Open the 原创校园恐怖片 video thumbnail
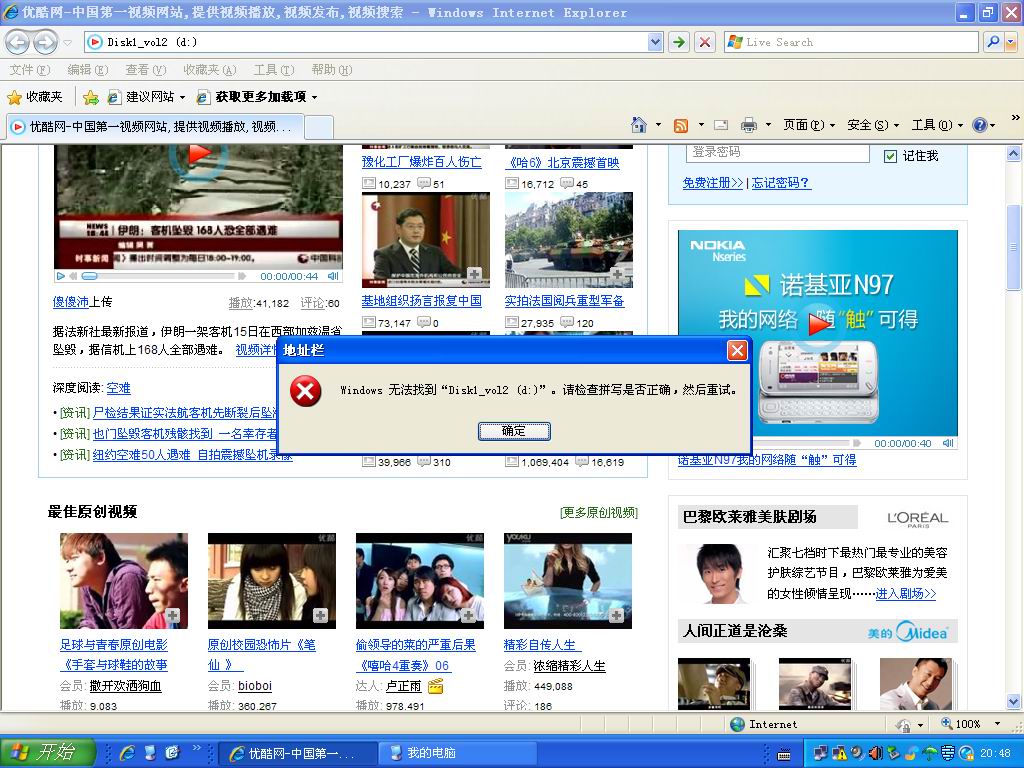This screenshot has height=768, width=1024. 272,581
